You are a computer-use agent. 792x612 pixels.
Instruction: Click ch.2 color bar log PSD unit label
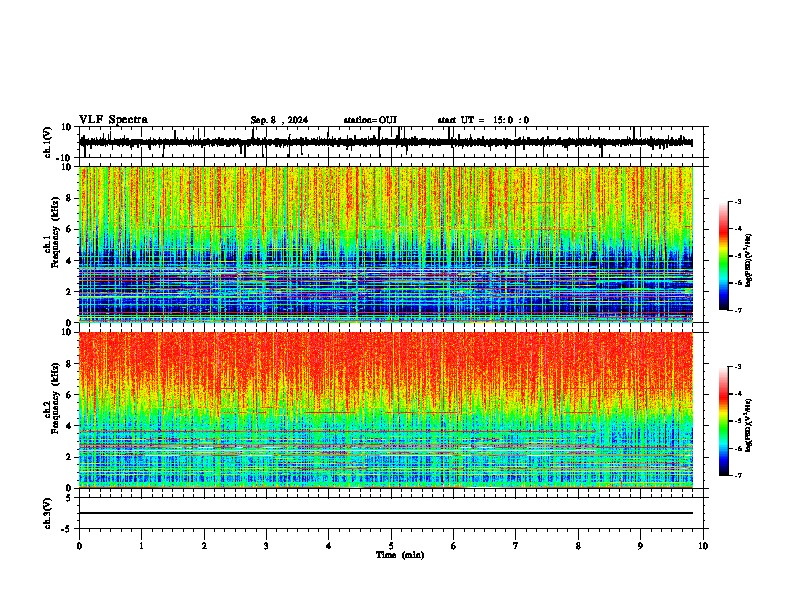750,424
